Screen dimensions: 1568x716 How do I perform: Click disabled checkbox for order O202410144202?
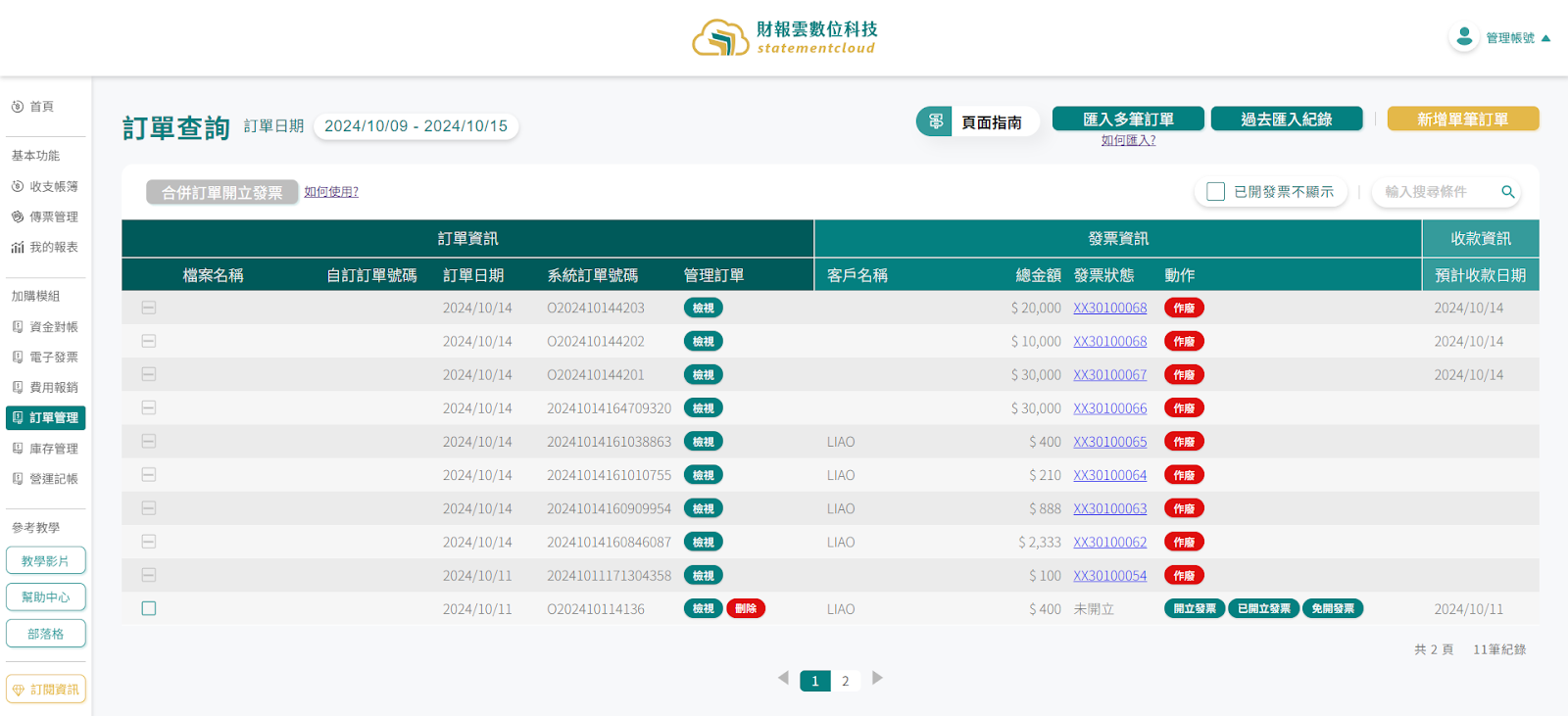point(149,341)
